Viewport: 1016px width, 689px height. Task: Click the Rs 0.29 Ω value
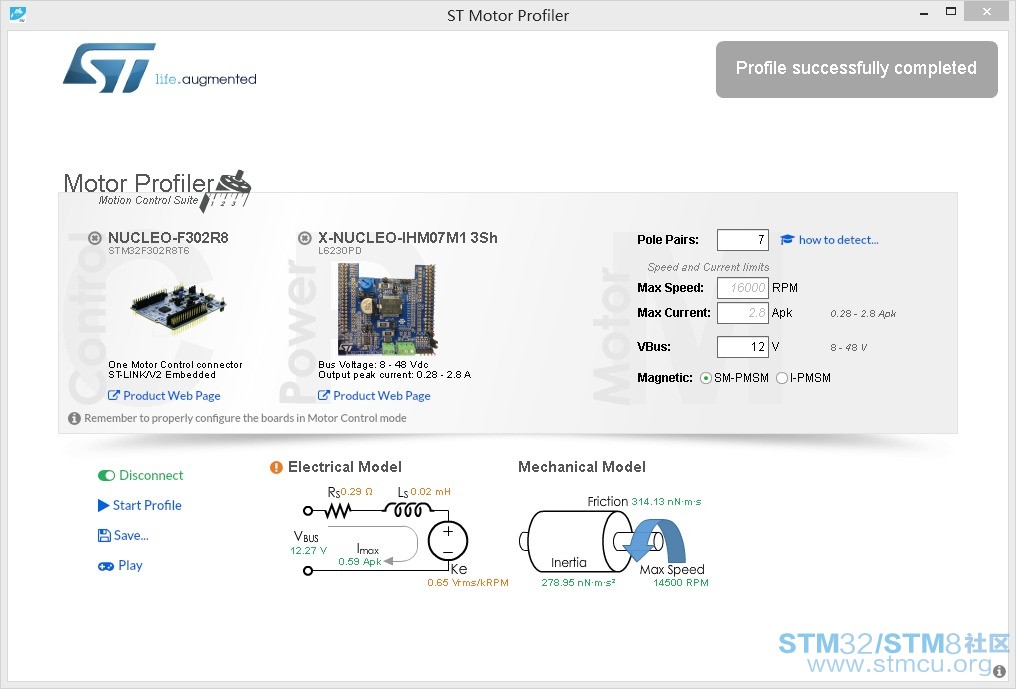pos(356,492)
